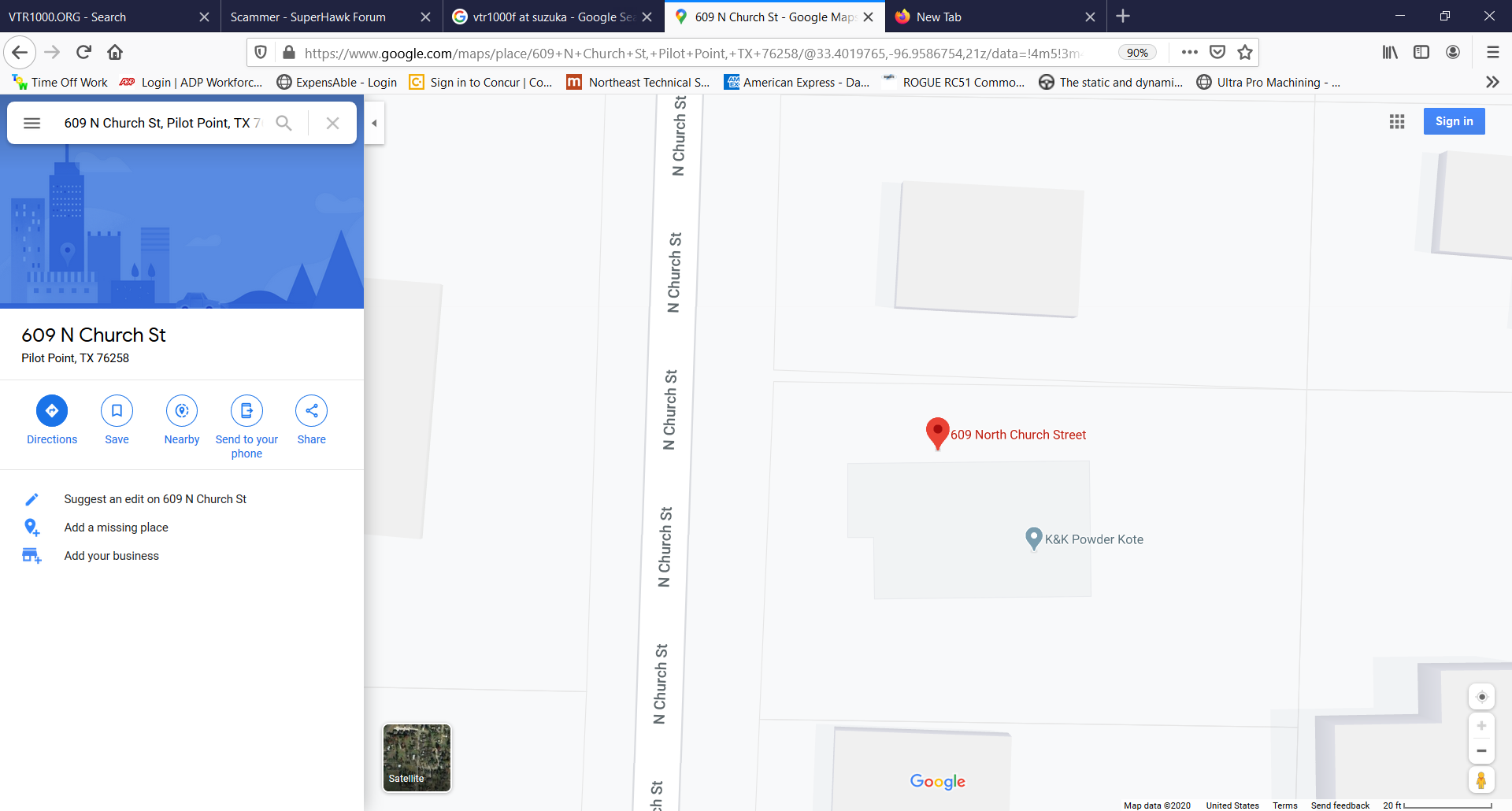Click the Sign in button

(1454, 121)
